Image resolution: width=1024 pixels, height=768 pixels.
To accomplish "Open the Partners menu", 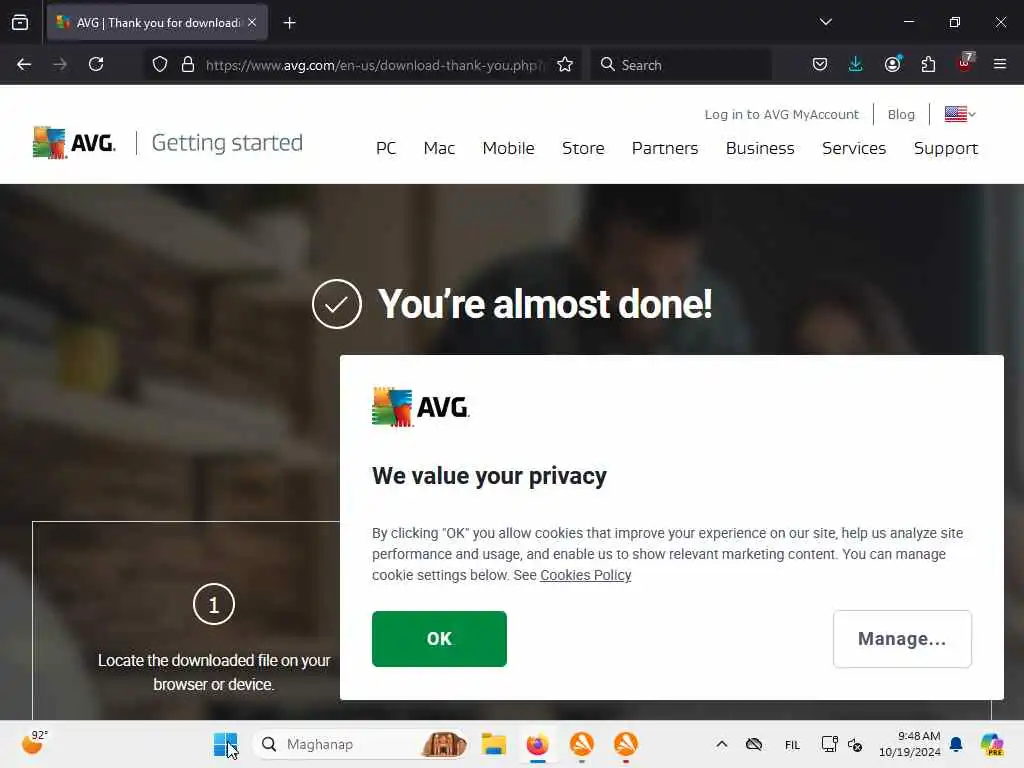I will coord(665,148).
